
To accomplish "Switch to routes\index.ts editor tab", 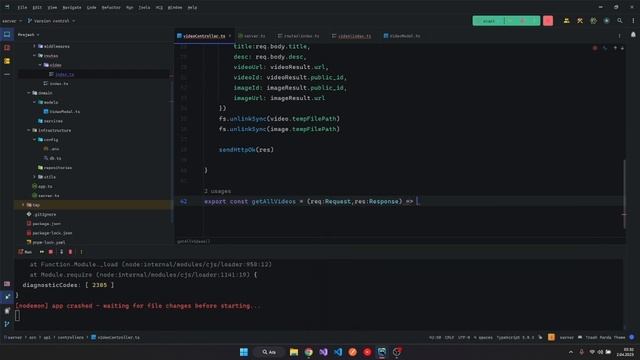I will point(298,36).
